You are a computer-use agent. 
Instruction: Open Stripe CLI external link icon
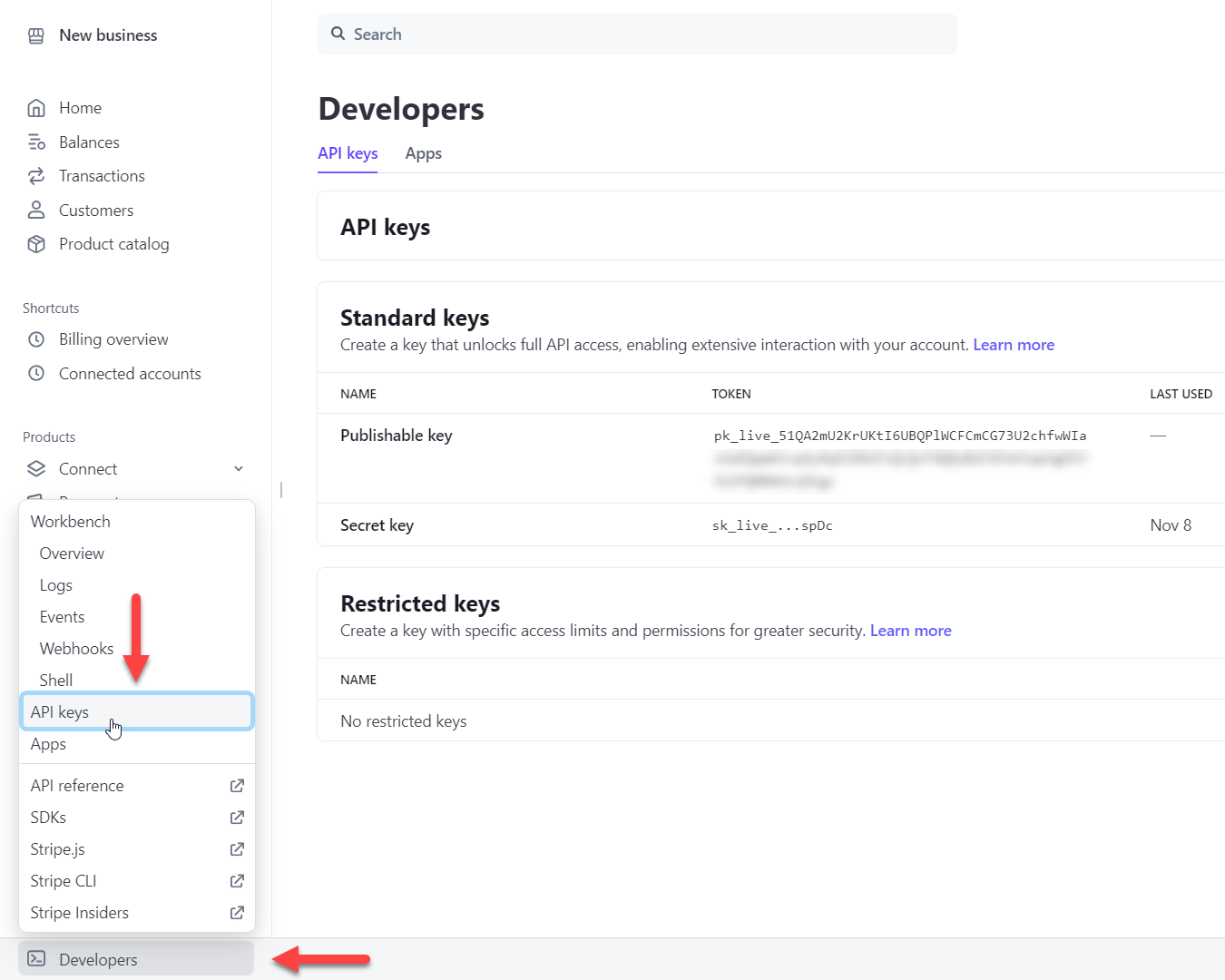coord(237,881)
